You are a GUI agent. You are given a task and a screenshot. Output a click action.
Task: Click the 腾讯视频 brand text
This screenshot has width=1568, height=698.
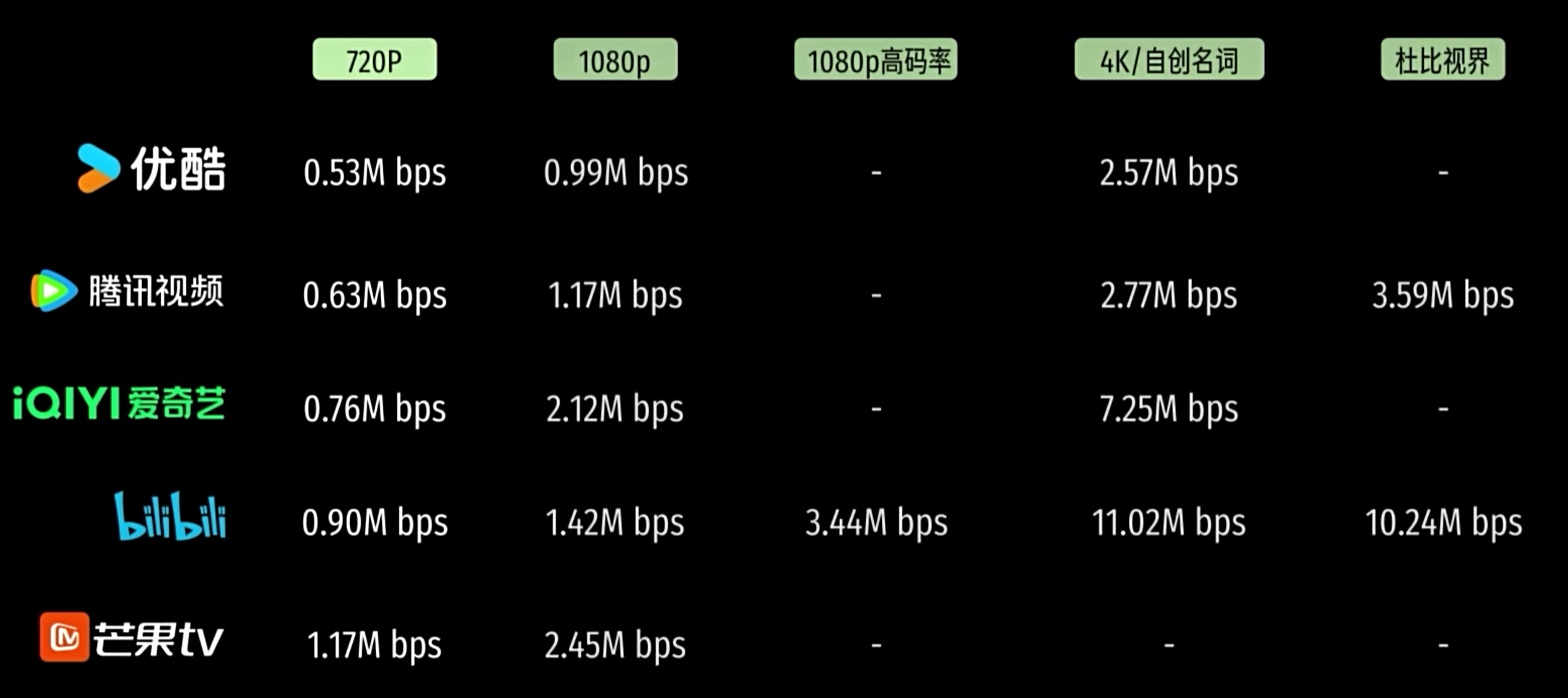point(156,291)
